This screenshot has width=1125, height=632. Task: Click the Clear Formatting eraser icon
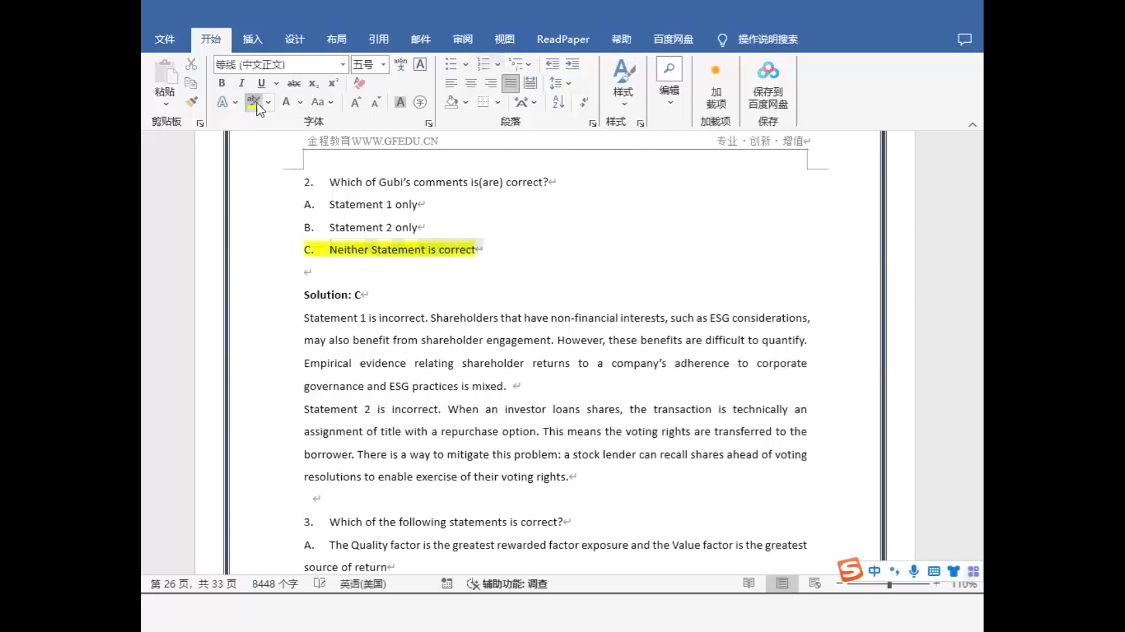359,84
